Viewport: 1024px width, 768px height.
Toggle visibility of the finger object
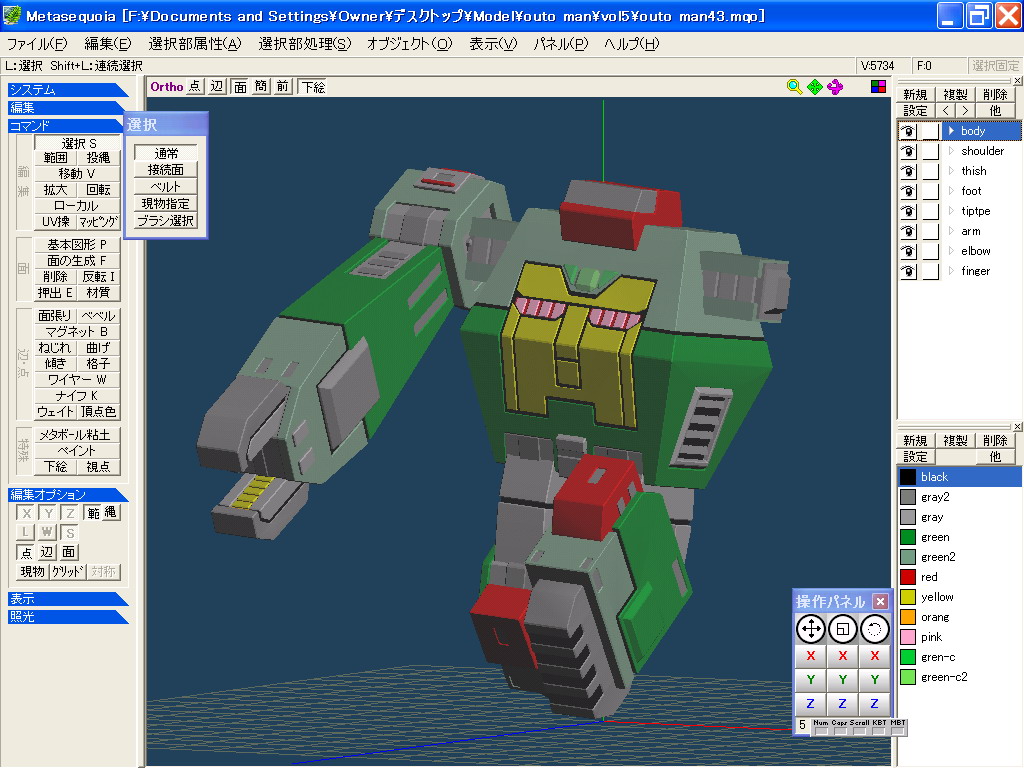(x=908, y=272)
